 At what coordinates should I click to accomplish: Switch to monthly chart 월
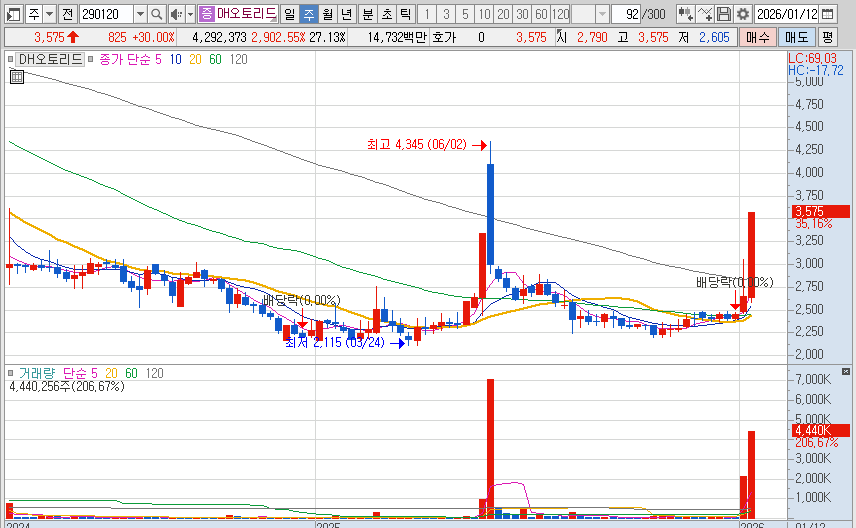tap(327, 14)
